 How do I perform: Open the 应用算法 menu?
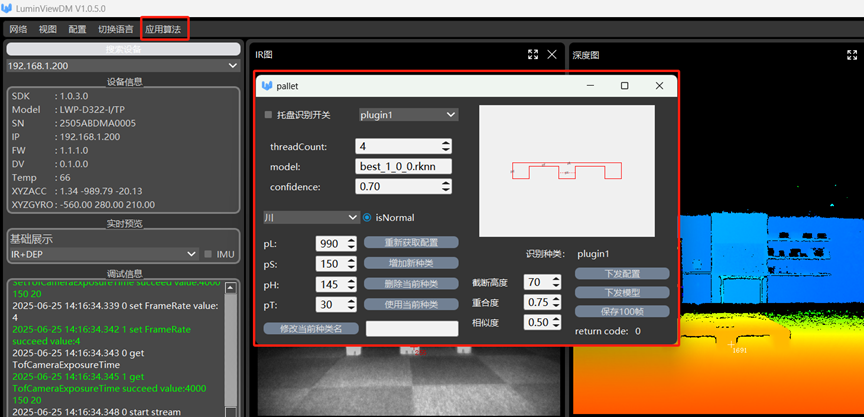[163, 30]
